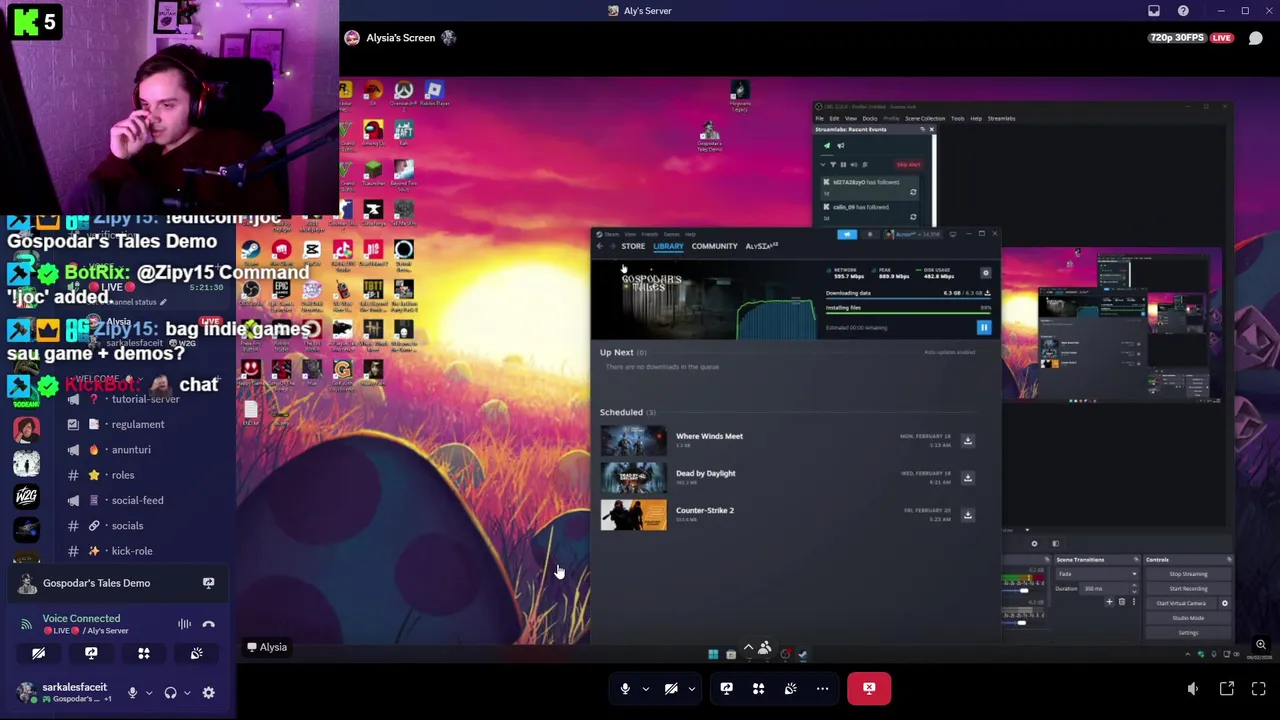The width and height of the screenshot is (1280, 720).
Task: Stop watching stream with red button
Action: [869, 688]
